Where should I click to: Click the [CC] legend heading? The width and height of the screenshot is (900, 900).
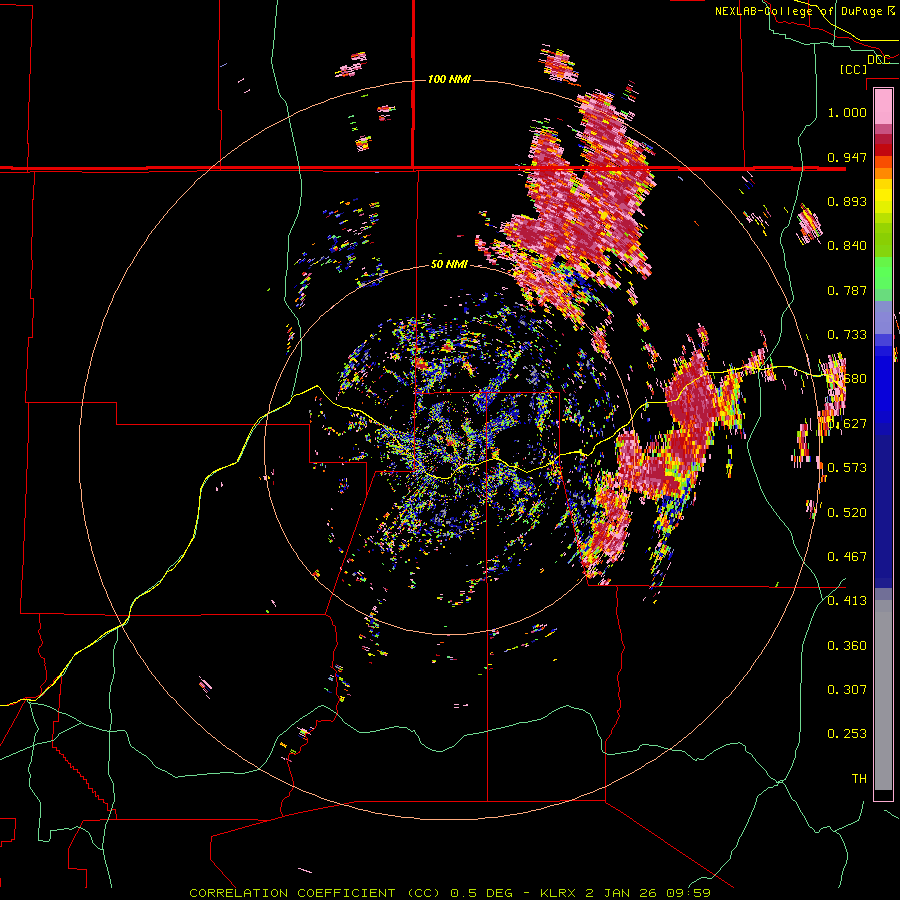click(x=854, y=69)
